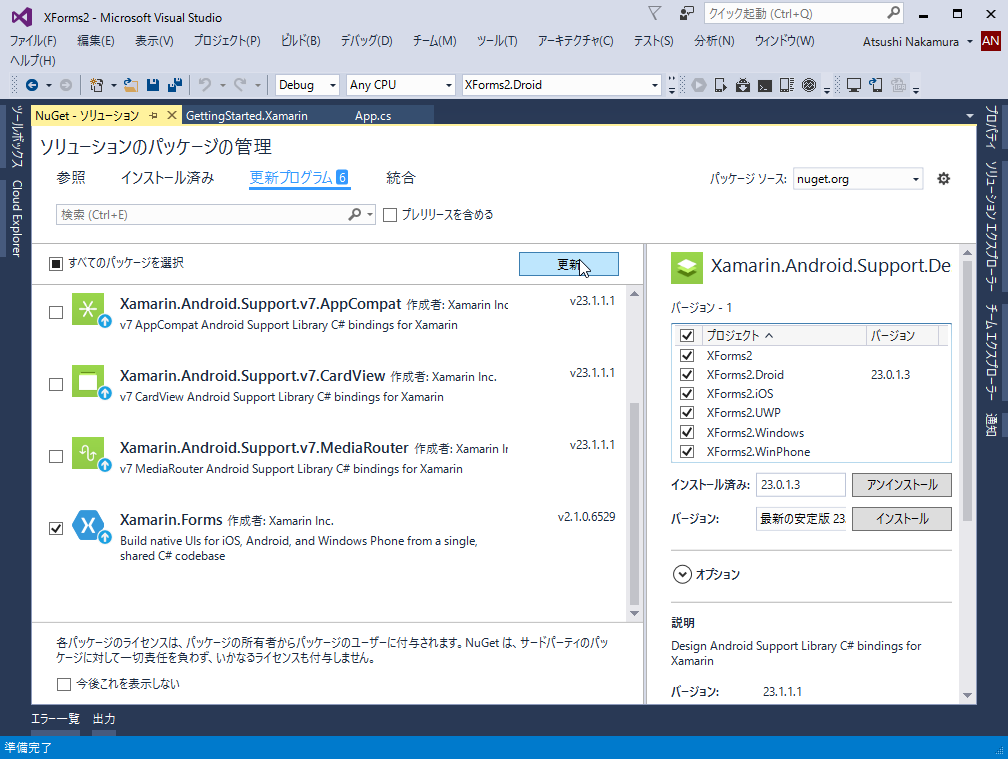1008x759 pixels.
Task: Open the document tabs overflow dropdown
Action: tap(969, 116)
